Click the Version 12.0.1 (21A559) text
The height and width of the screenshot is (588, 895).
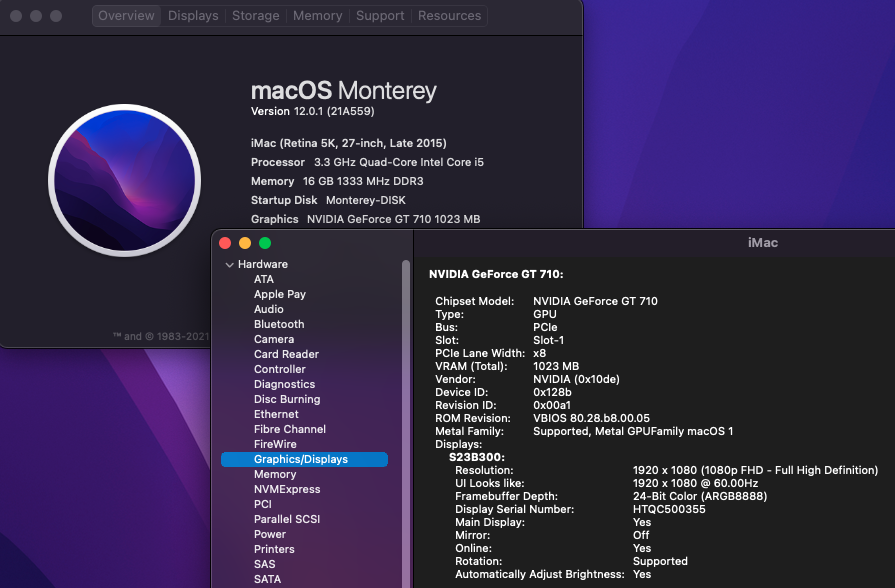[x=312, y=111]
